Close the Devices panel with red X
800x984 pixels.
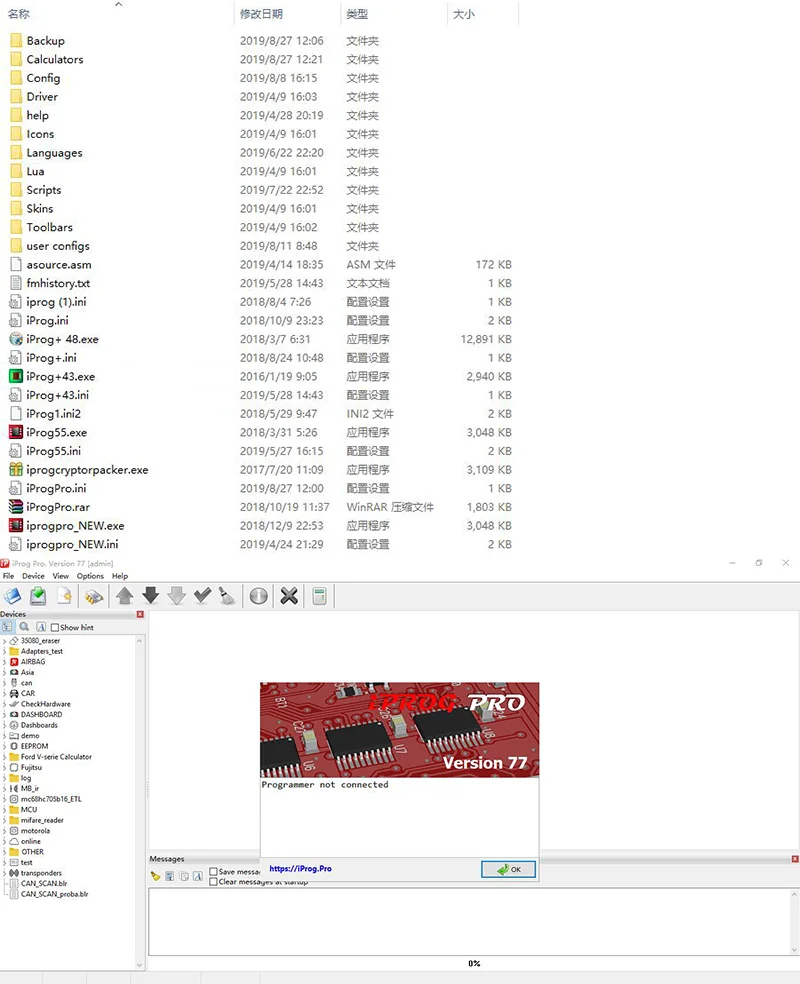point(140,614)
